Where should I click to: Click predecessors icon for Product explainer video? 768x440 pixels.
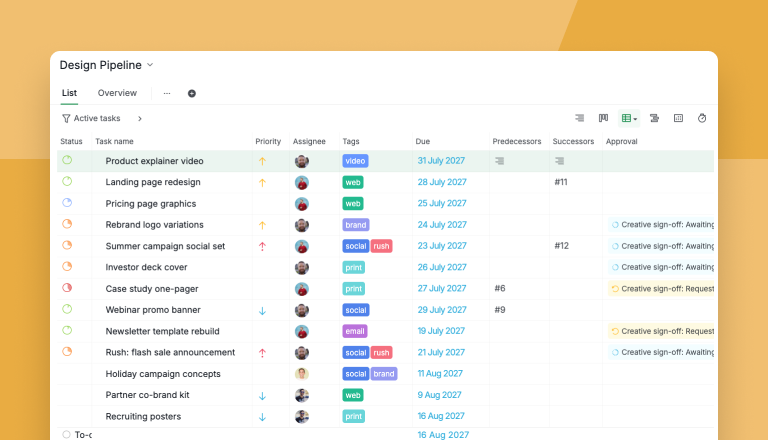500,161
